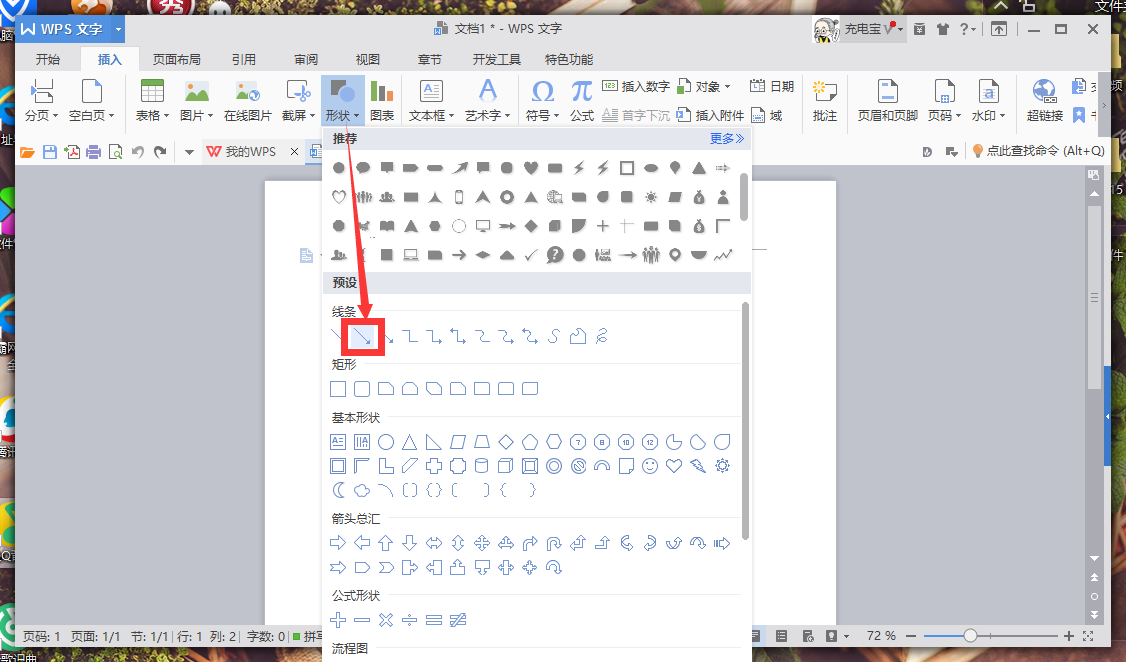Screen dimensions: 1126x662
Task: Select the right arrow in 箭头总汇
Action: point(338,543)
